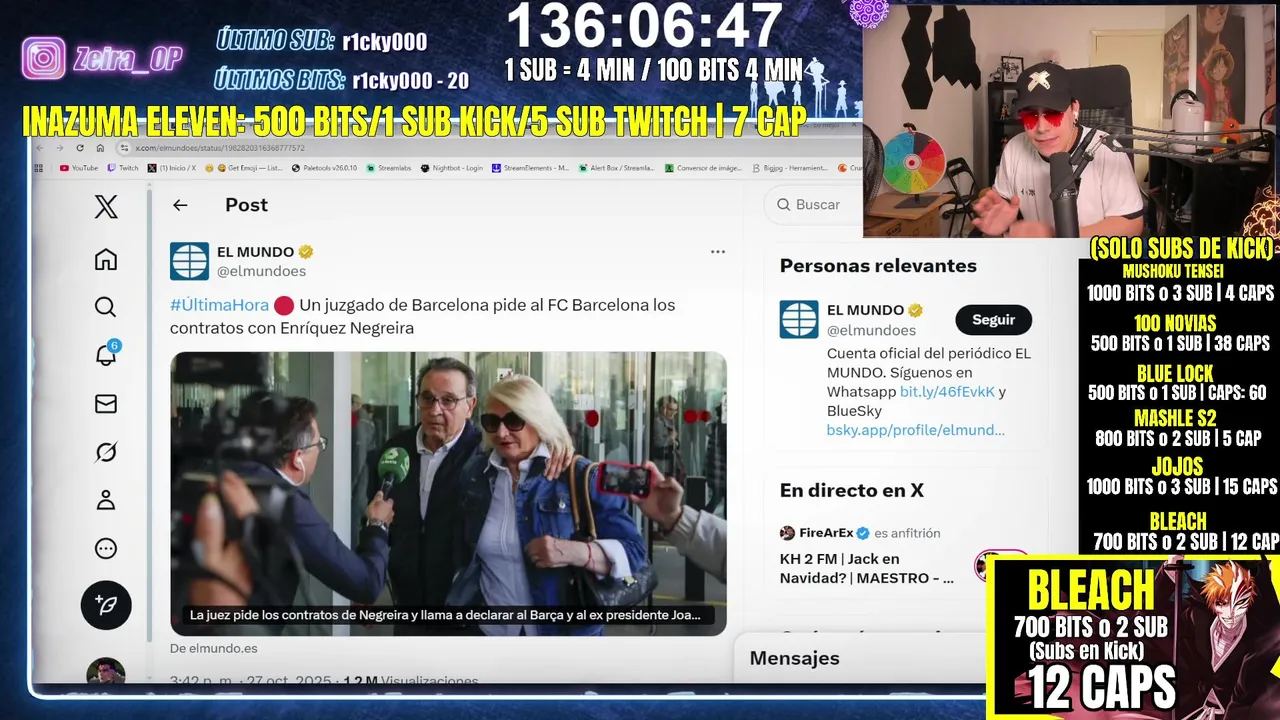Click the account avatar below the sidebar
1280x720 pixels.
[x=106, y=672]
